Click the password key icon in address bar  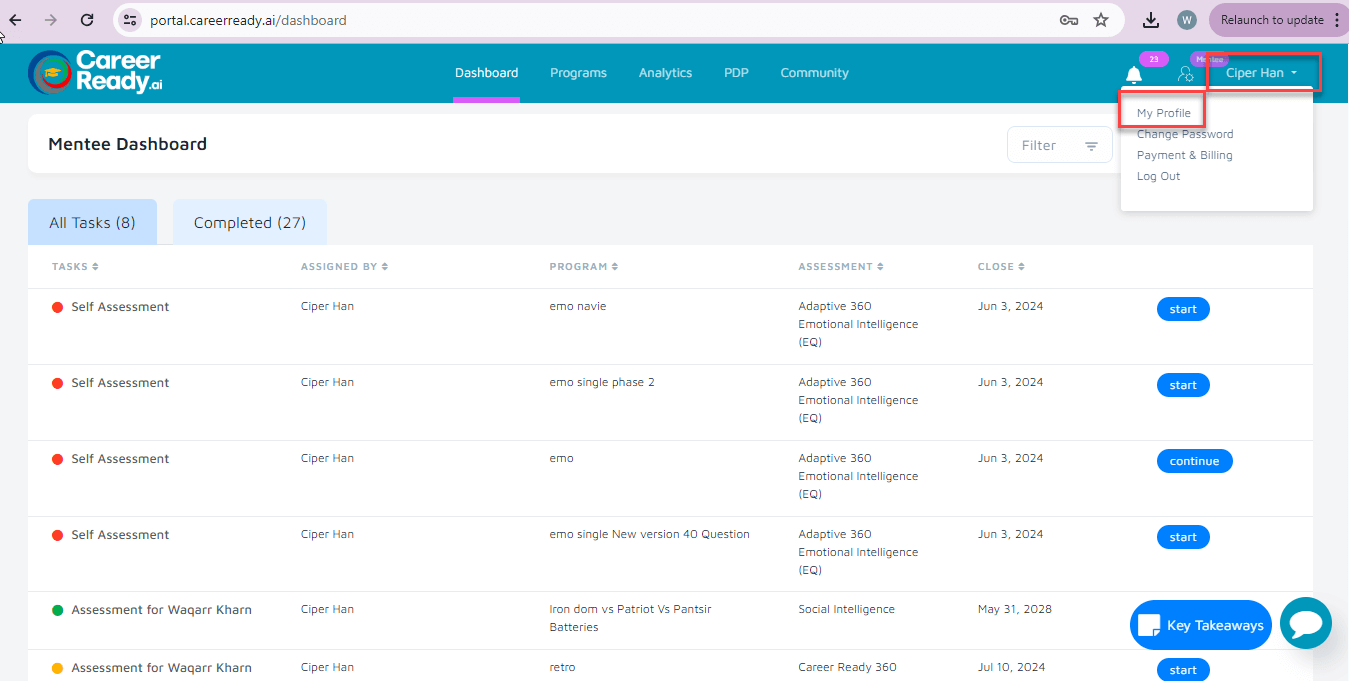1069,20
